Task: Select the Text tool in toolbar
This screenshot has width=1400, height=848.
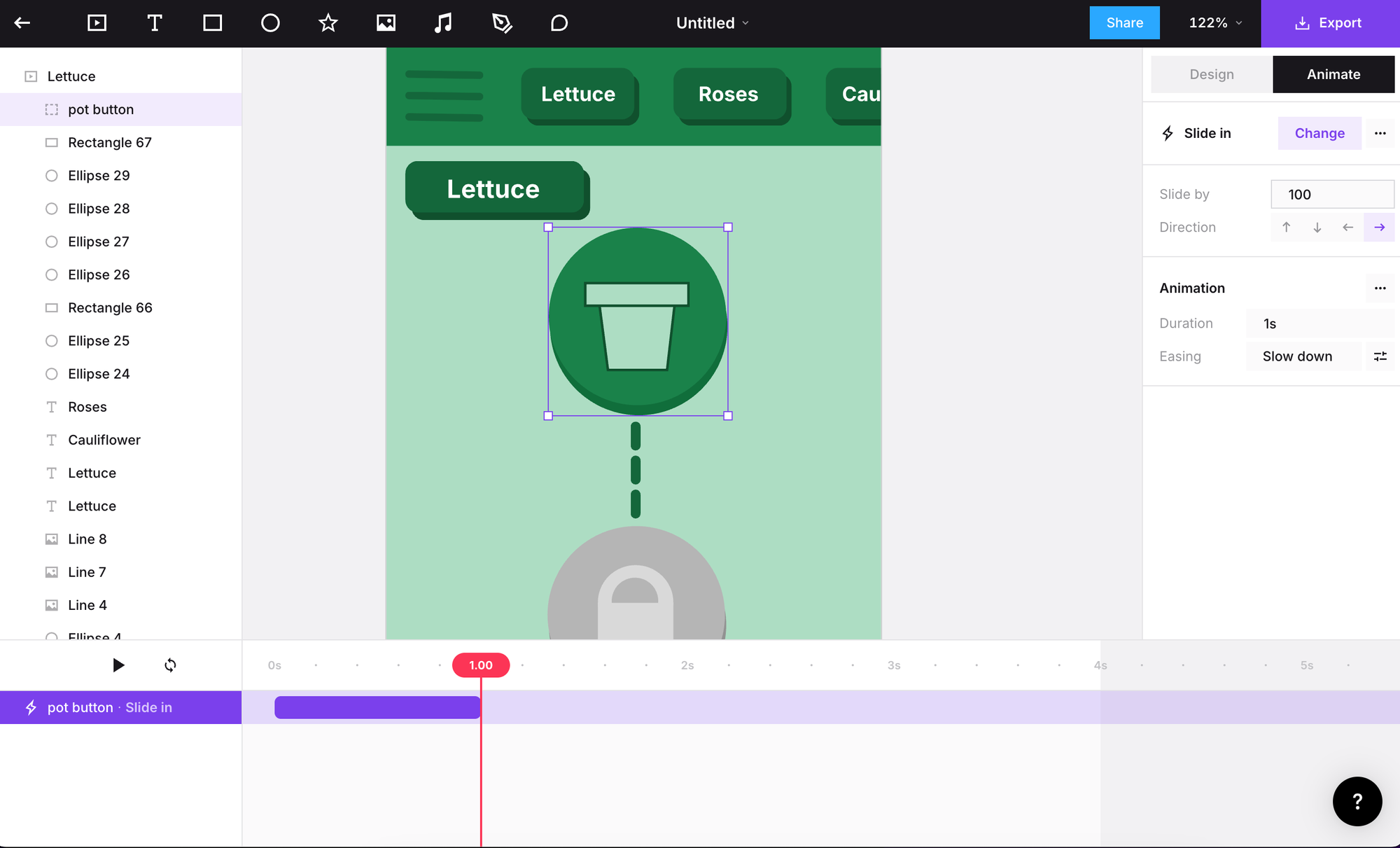Action: point(155,23)
